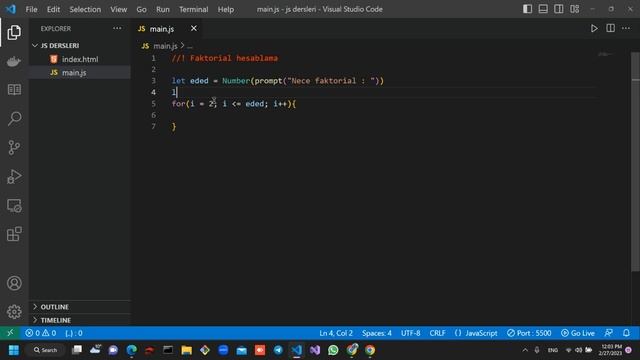
Task: Click the word 'prompt' on line 3
Action: (268, 81)
